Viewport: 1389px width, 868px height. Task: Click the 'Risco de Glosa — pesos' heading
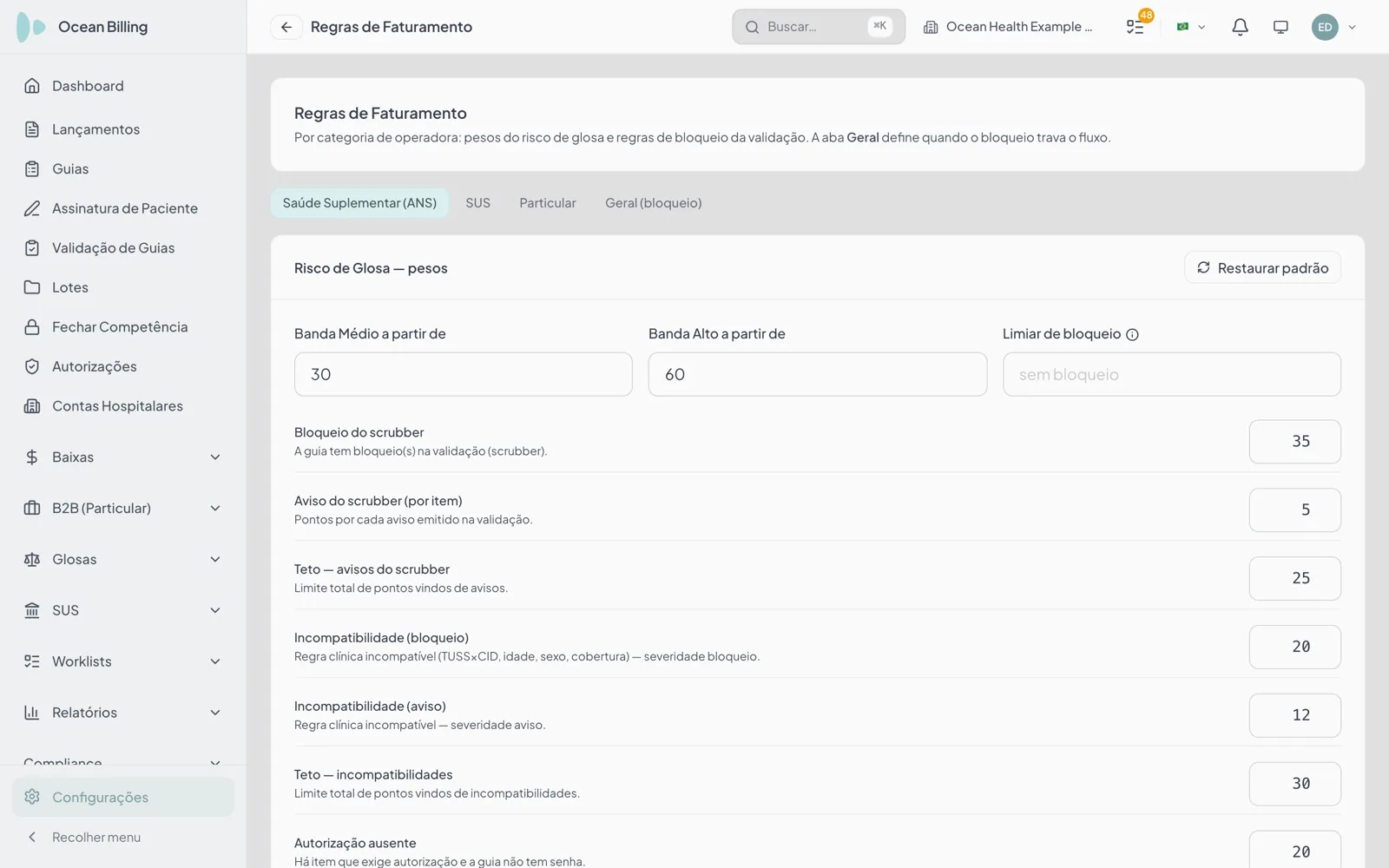pos(371,268)
